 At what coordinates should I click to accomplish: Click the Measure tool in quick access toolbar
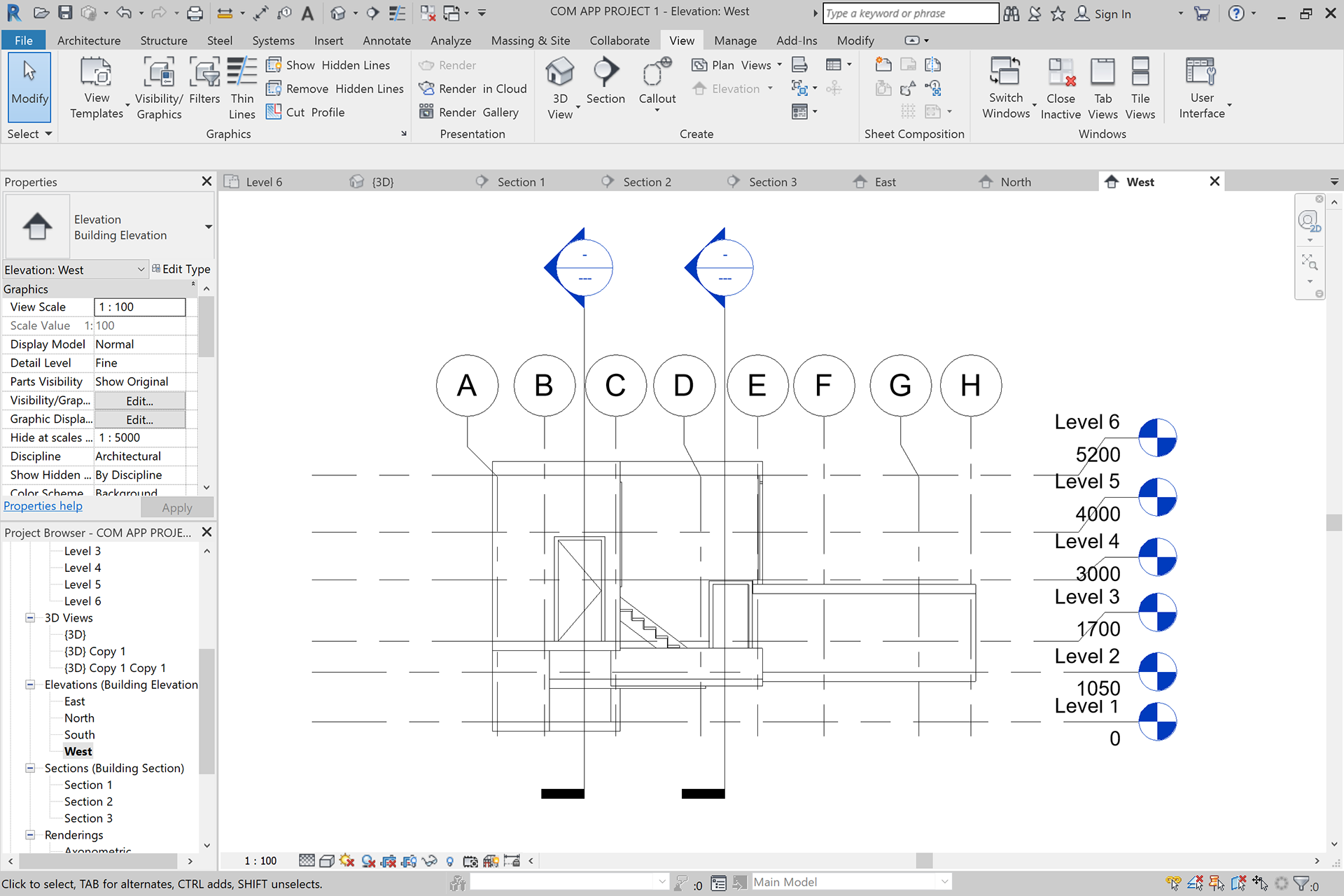coord(225,13)
